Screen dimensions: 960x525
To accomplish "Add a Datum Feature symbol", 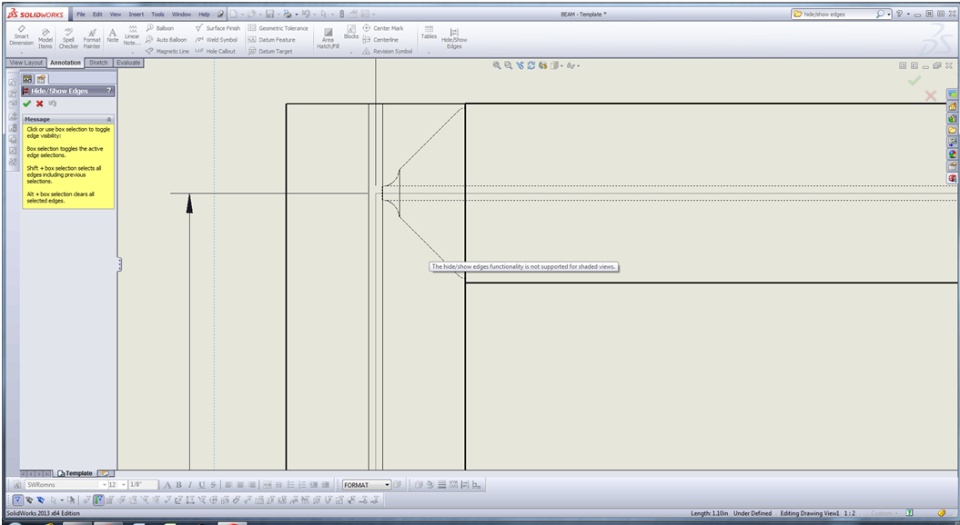I will click(x=271, y=40).
